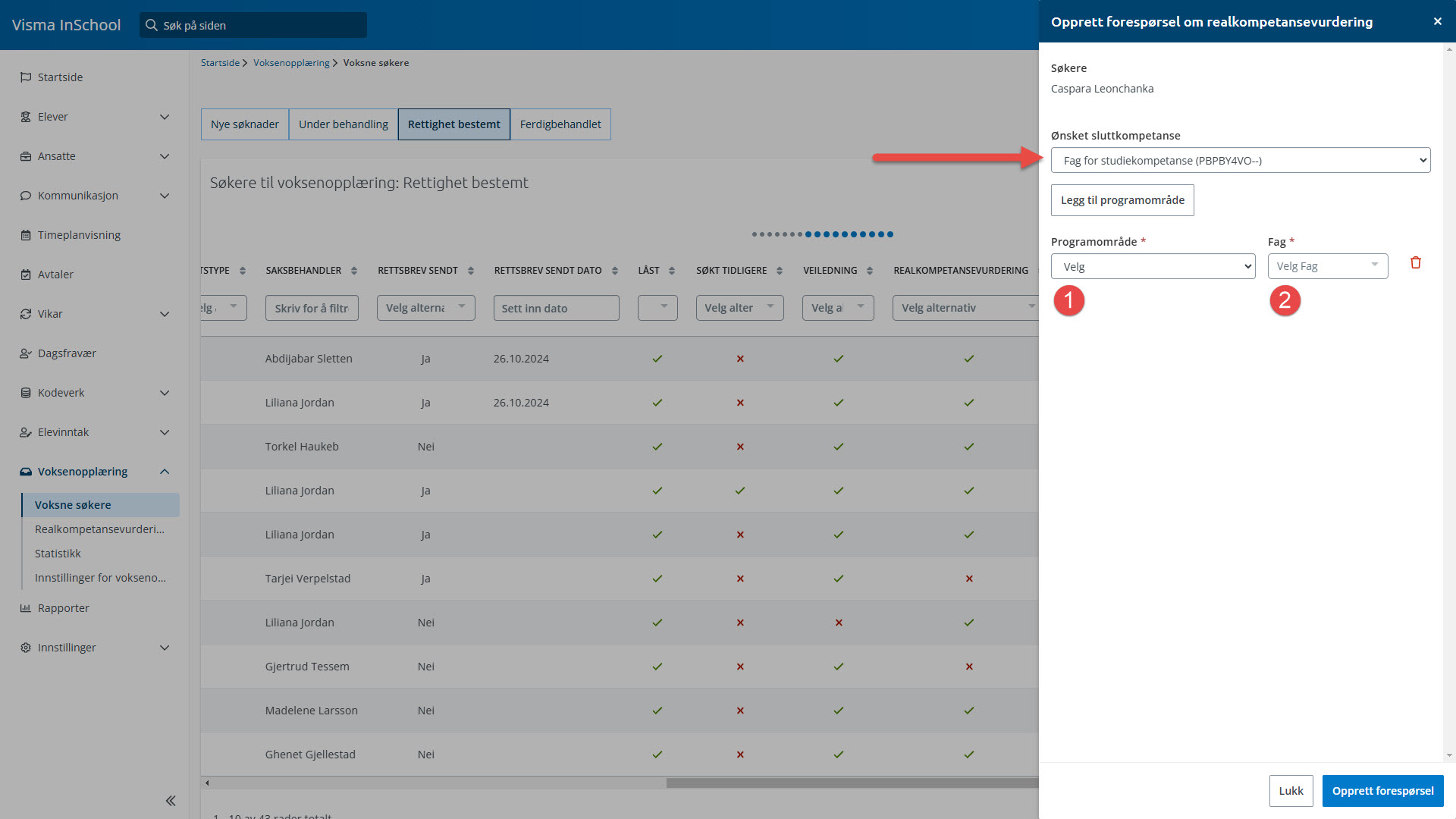
Task: Open the Programområde Velg dropdown
Action: point(1153,266)
